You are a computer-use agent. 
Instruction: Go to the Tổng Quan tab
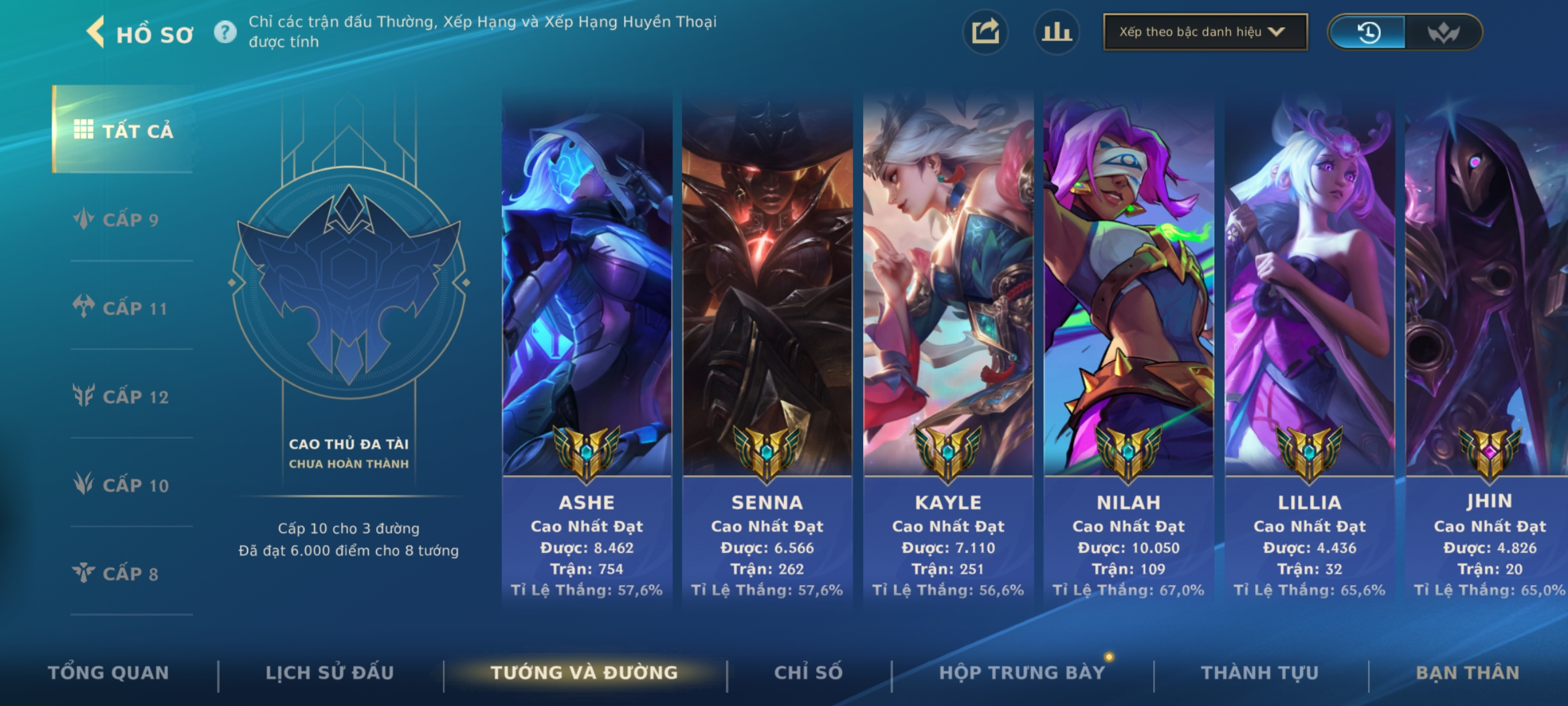click(108, 673)
